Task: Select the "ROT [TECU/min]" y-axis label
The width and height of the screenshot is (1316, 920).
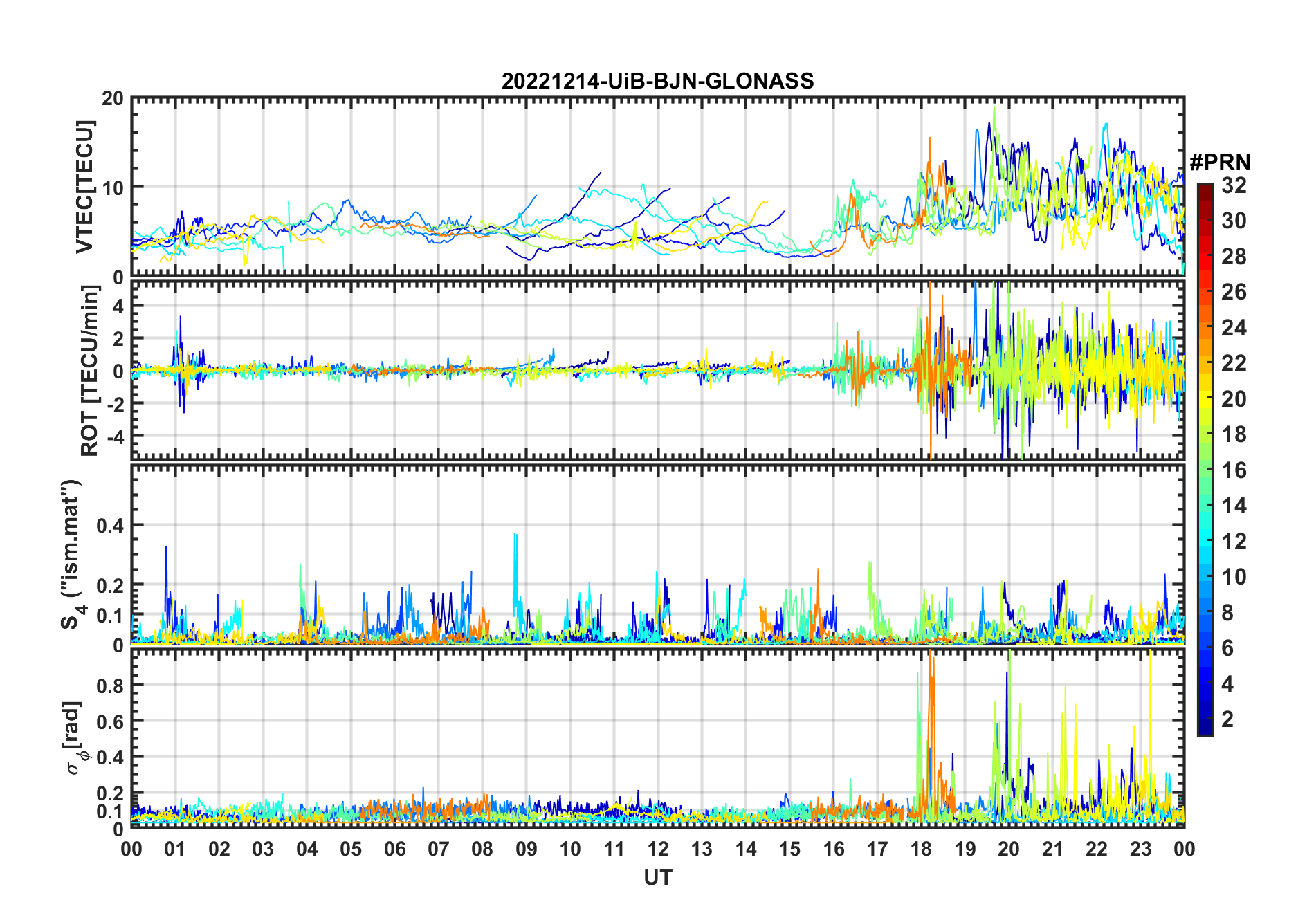Action: [90, 371]
